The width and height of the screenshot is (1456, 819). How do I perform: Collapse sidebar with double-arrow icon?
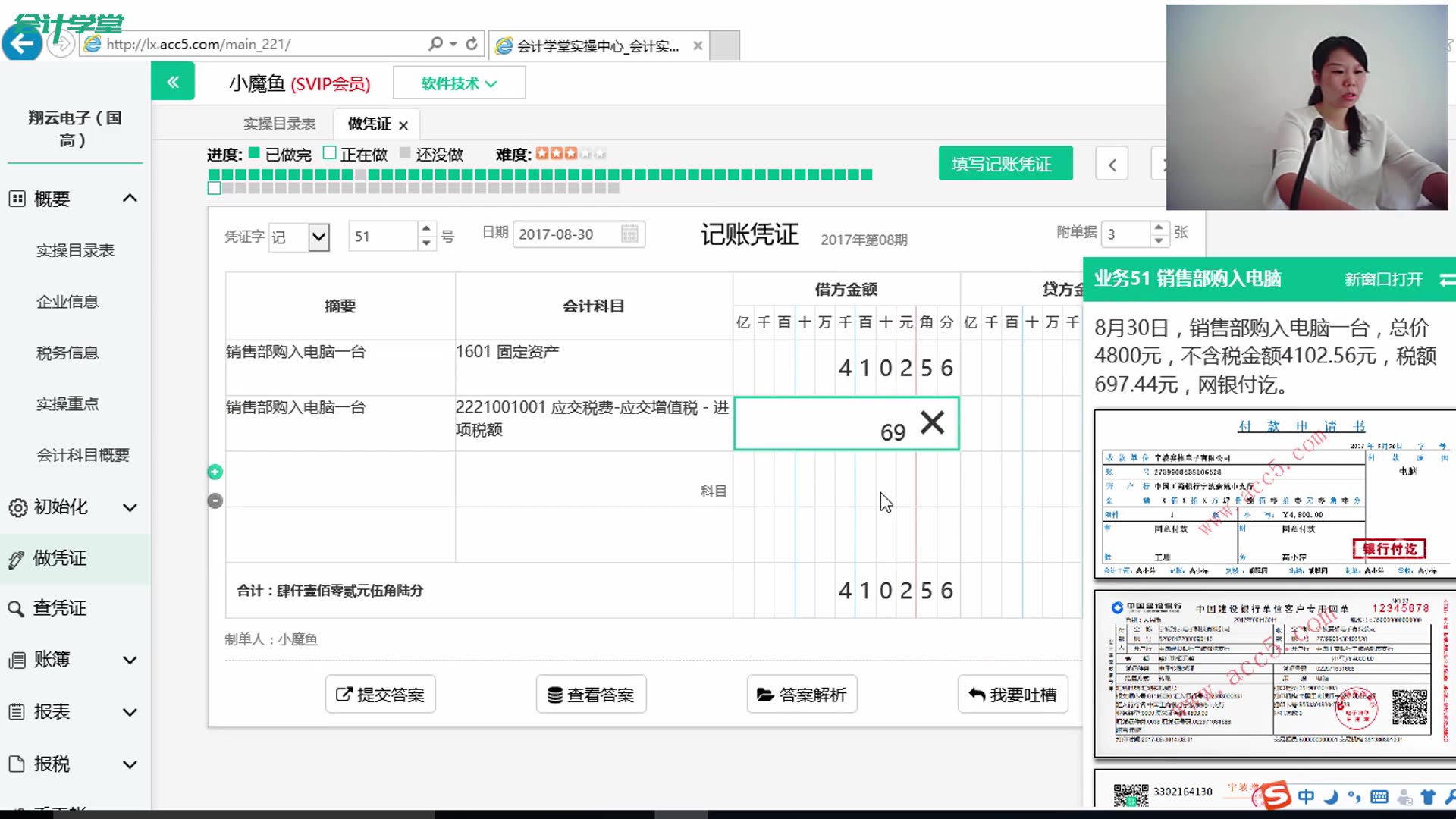[x=173, y=82]
